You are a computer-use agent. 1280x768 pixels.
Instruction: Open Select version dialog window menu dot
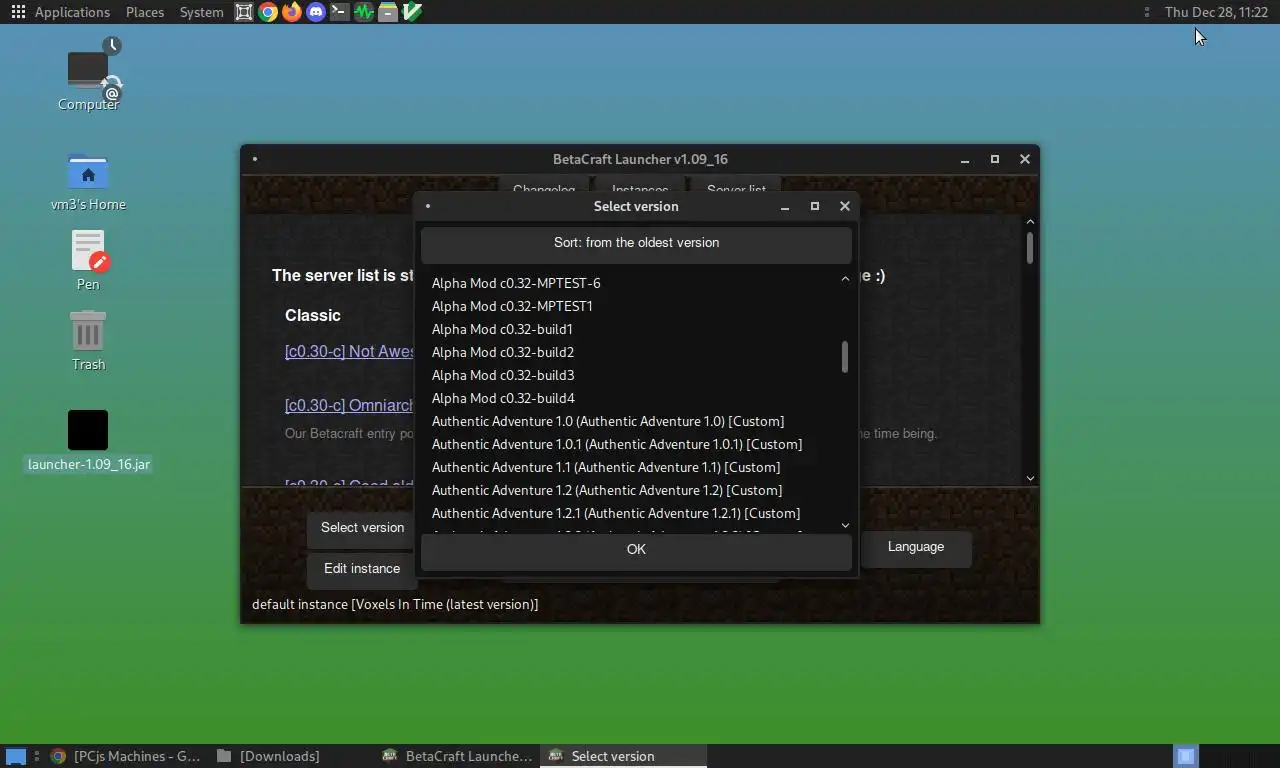pyautogui.click(x=428, y=206)
